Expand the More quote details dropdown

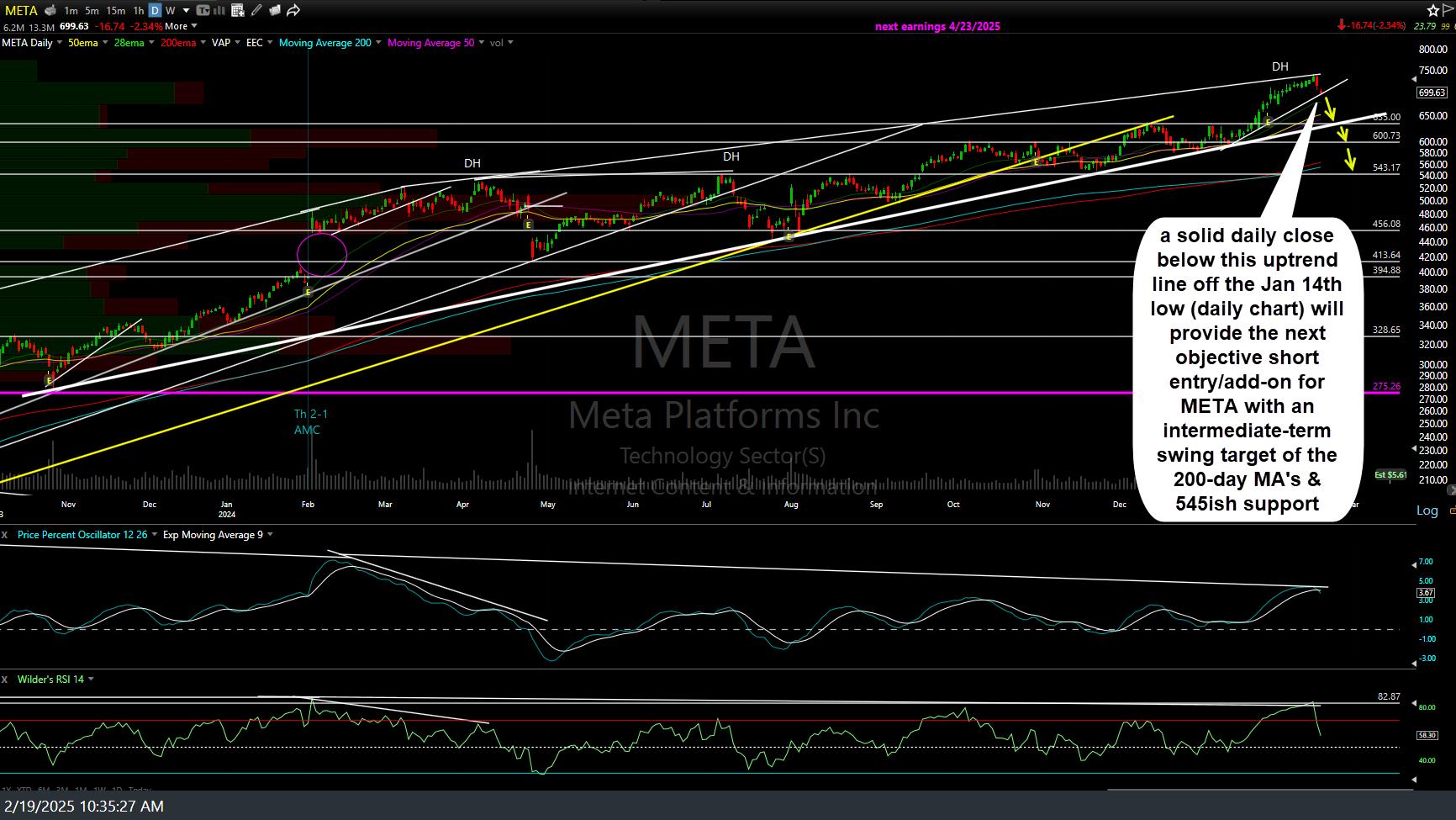[181, 27]
